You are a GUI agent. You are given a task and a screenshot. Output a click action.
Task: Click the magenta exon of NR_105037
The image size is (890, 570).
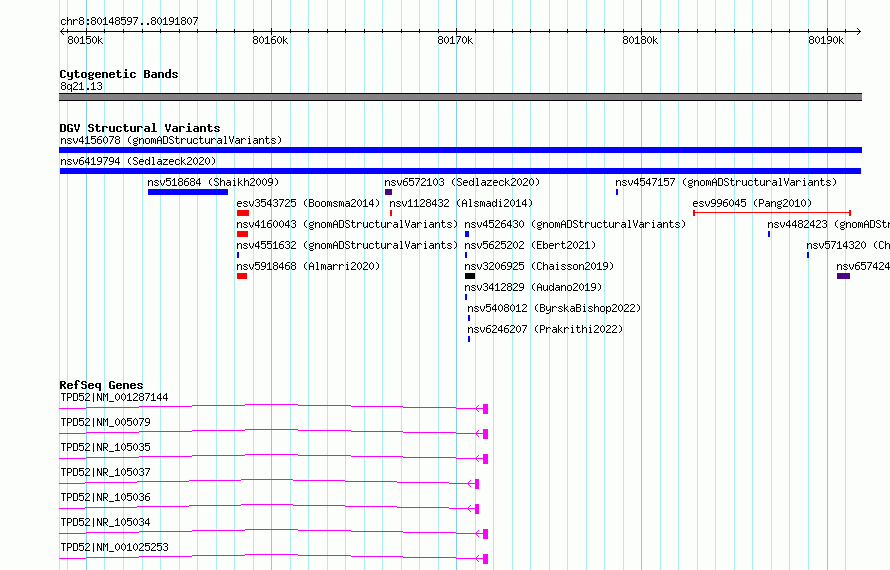477,484
